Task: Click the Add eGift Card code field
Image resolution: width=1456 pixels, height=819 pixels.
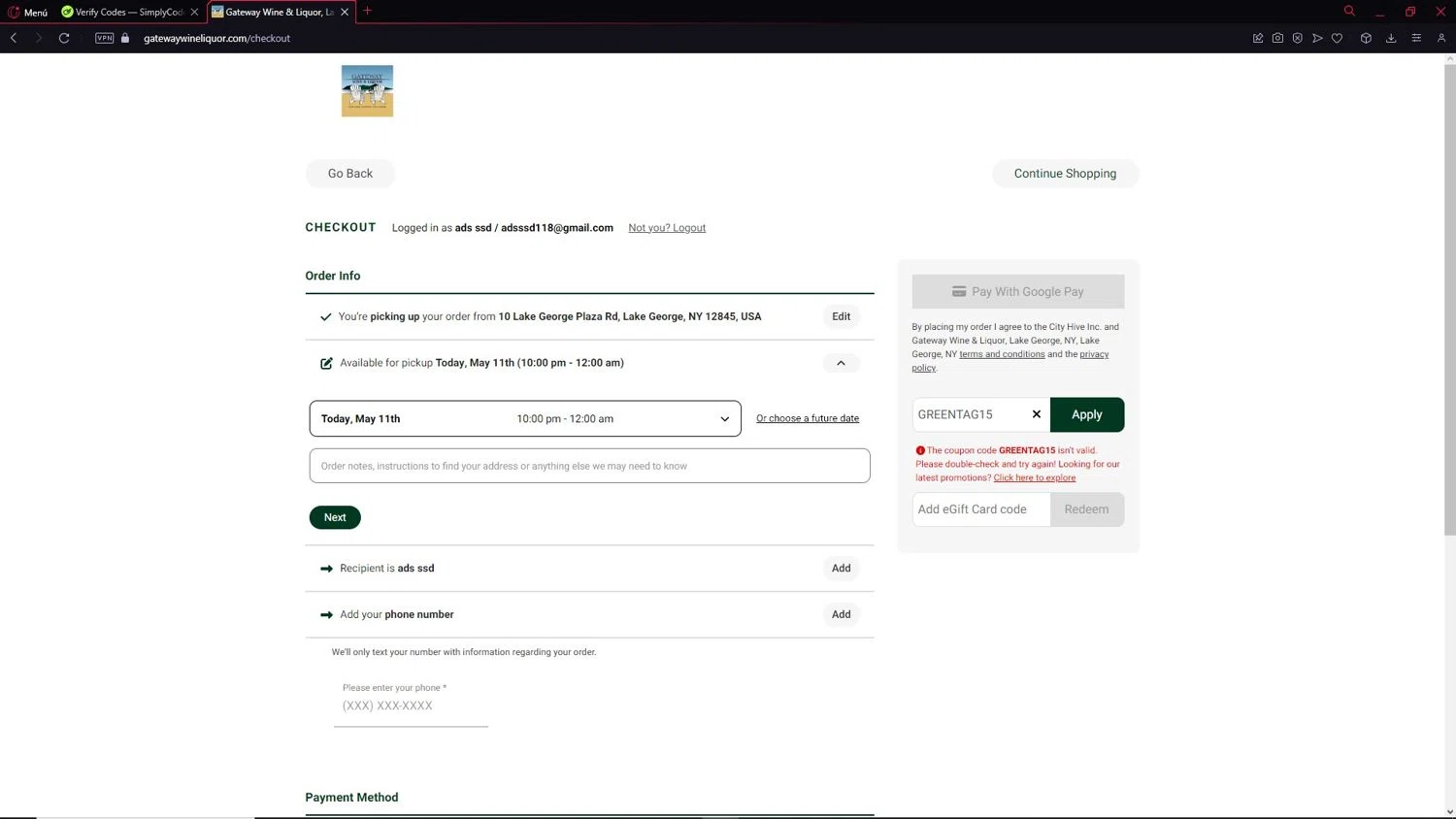Action: [981, 509]
